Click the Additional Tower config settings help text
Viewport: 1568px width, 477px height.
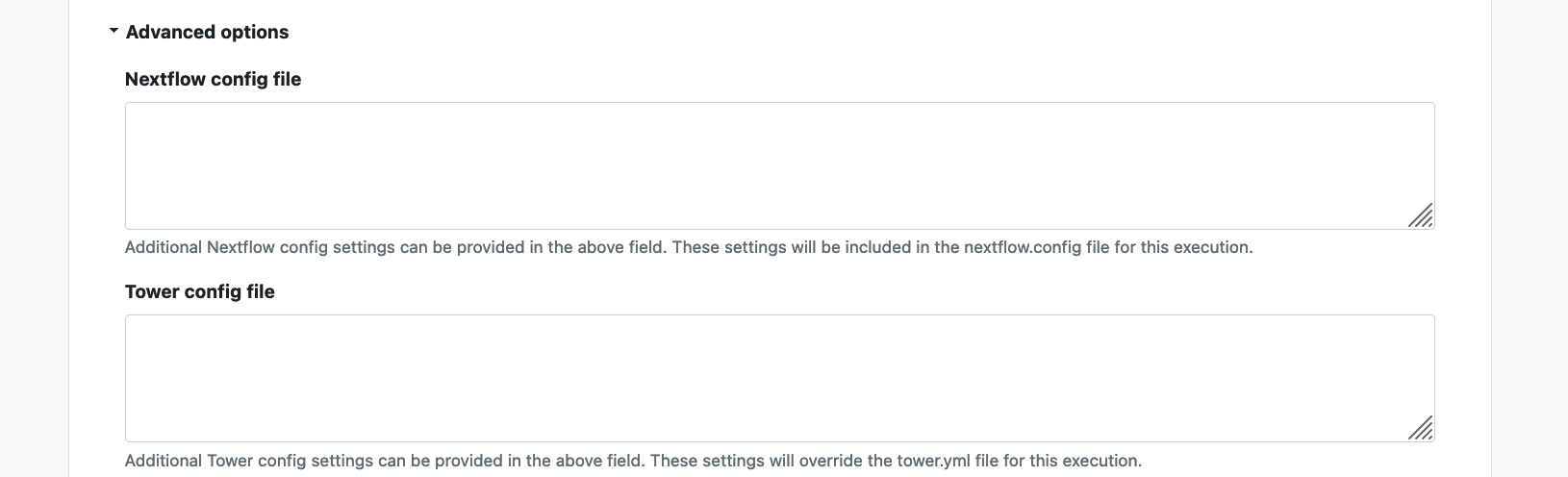(x=633, y=461)
